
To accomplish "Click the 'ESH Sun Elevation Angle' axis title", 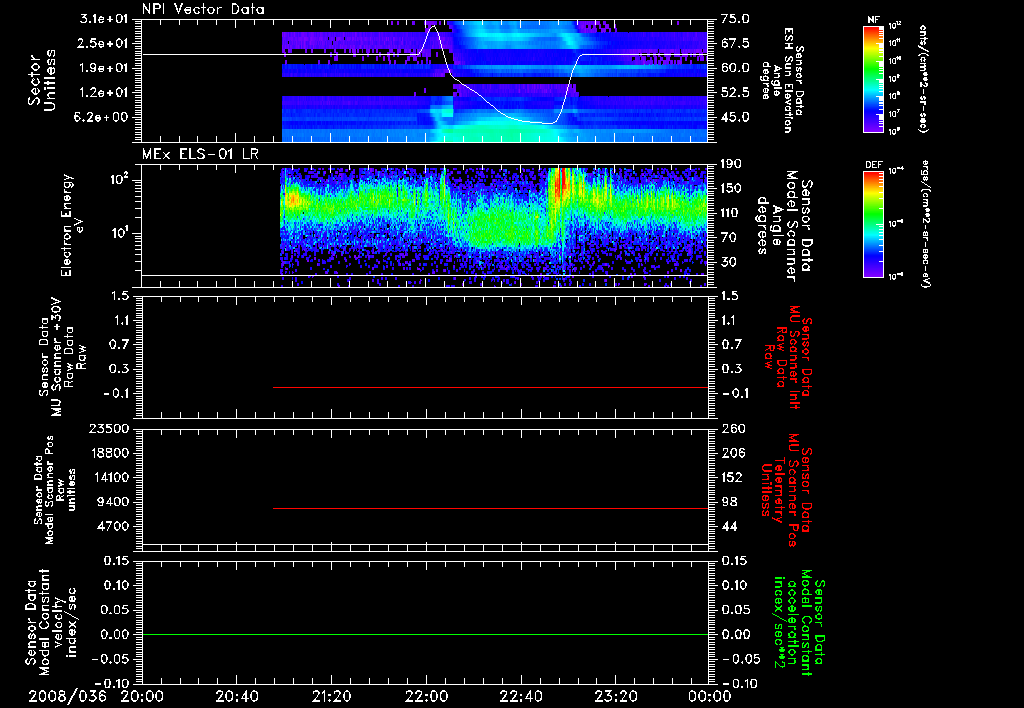I will coord(782,80).
